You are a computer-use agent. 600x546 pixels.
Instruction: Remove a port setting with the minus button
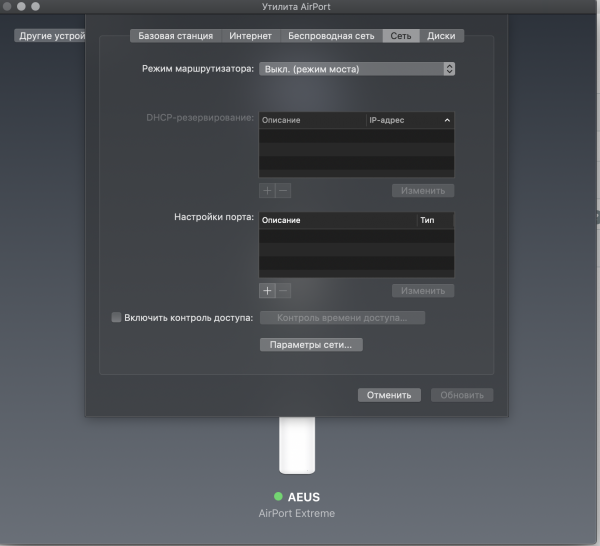point(283,291)
